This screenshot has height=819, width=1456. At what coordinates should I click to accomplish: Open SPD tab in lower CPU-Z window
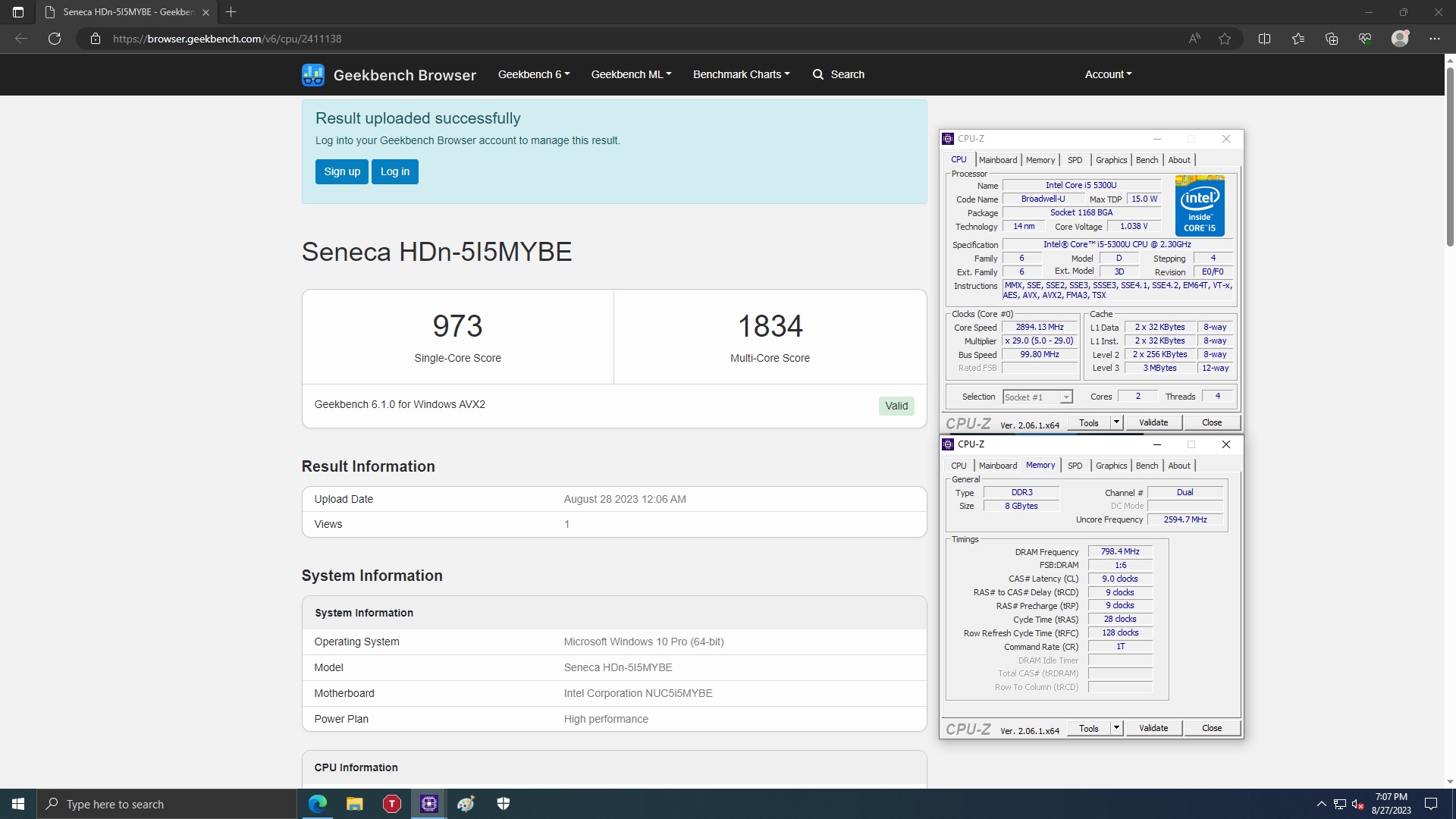1075,466
